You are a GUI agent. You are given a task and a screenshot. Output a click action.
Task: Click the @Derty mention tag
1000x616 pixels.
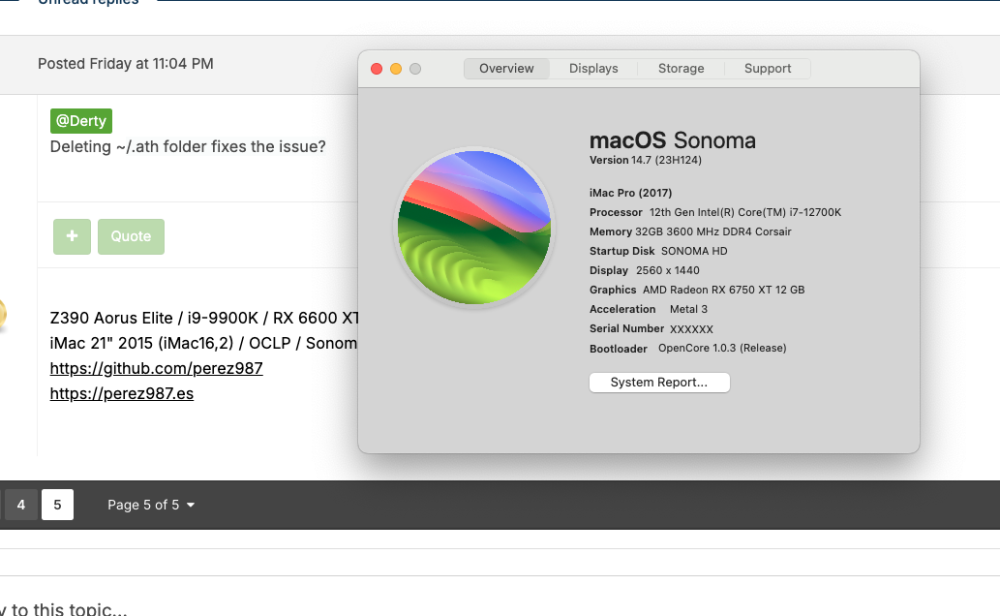(81, 121)
